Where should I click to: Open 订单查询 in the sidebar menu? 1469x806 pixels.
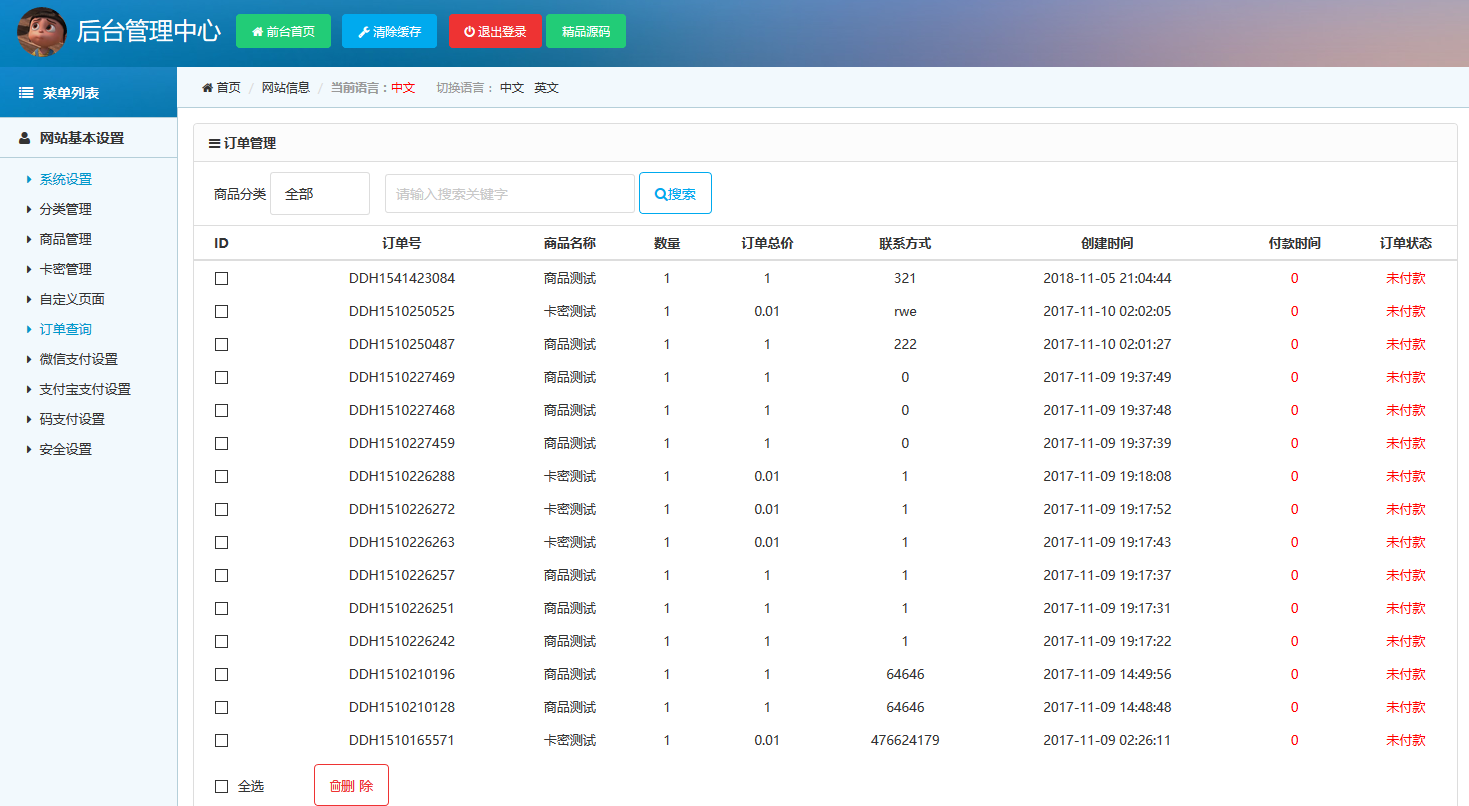tap(65, 329)
